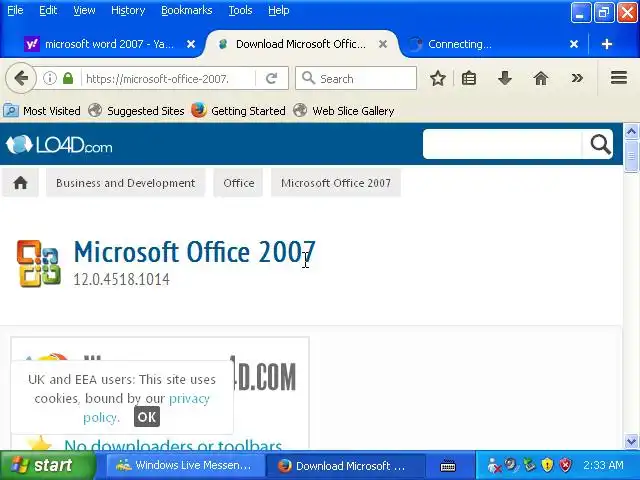The image size is (640, 480).
Task: Expand more toolbar tools chevron
Action: click(577, 78)
